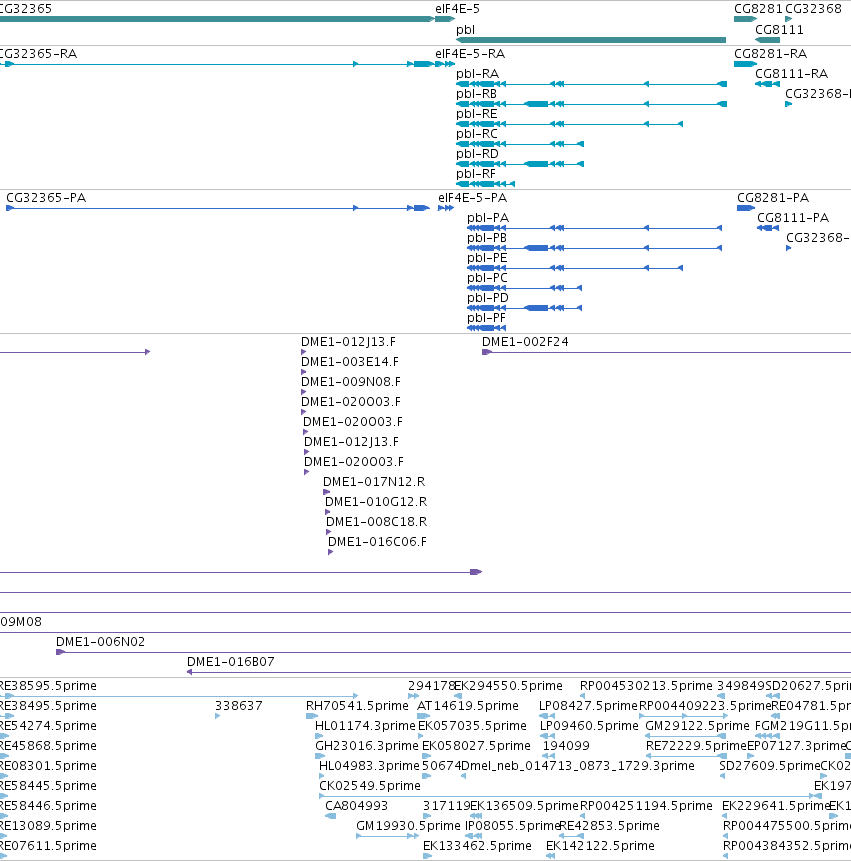This screenshot has width=851, height=861.
Task: Select the pbl-RA transcript feature
Action: 591,84
